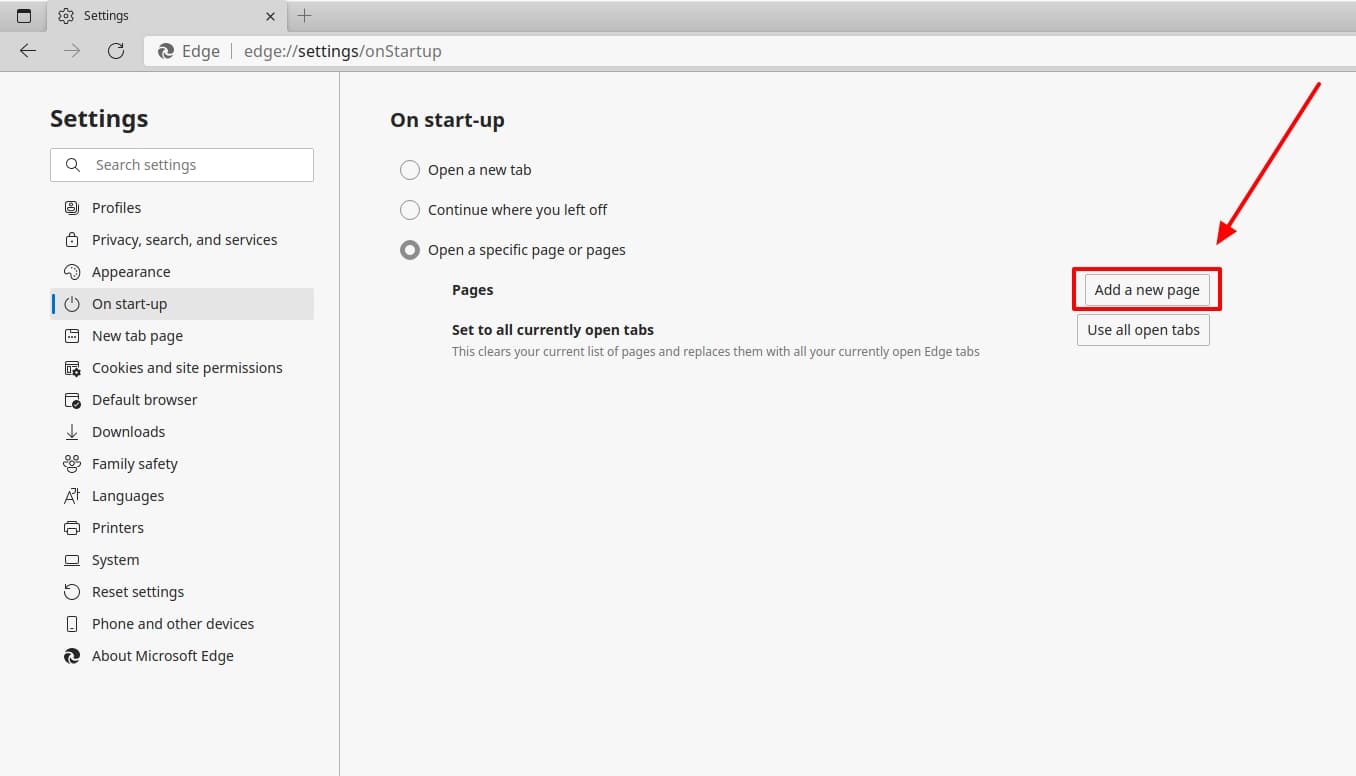Open Appearance settings

click(130, 271)
